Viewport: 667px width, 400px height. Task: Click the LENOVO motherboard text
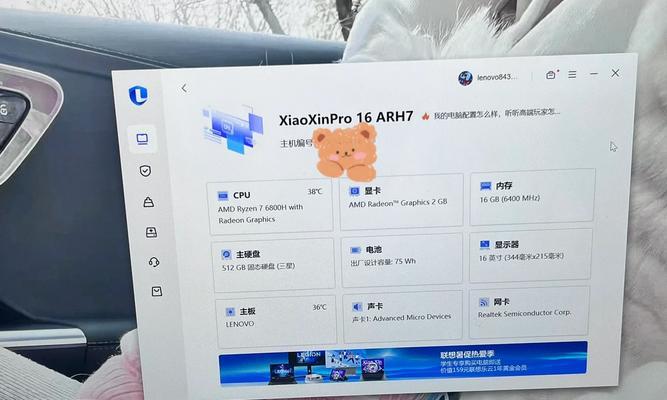[239, 324]
